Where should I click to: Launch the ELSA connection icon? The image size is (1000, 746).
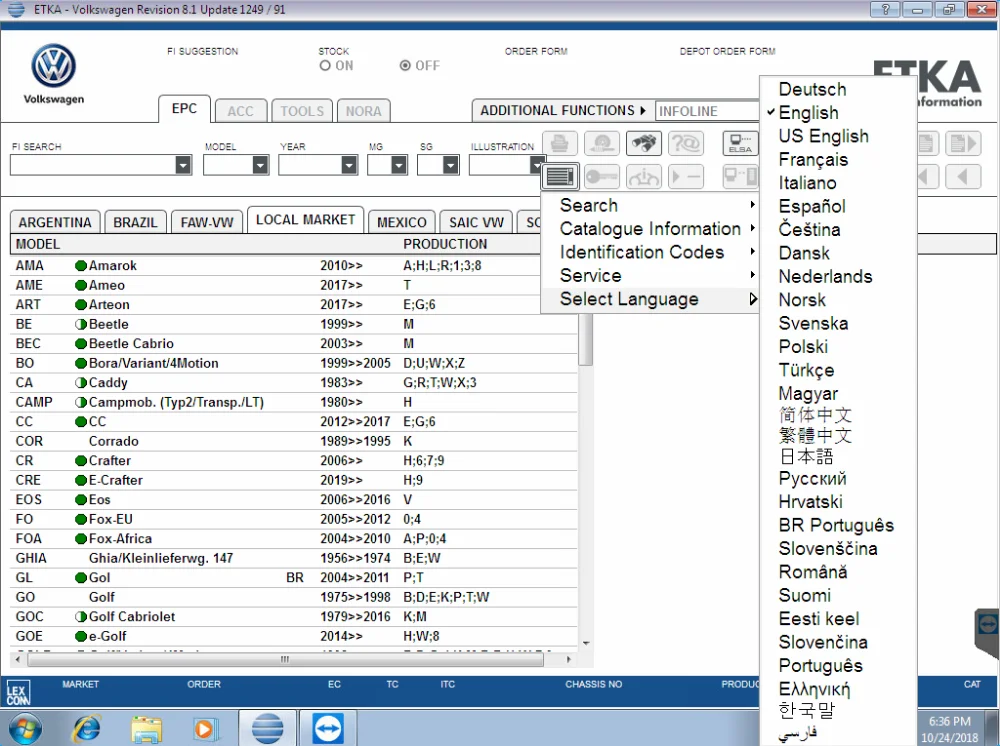(x=740, y=143)
